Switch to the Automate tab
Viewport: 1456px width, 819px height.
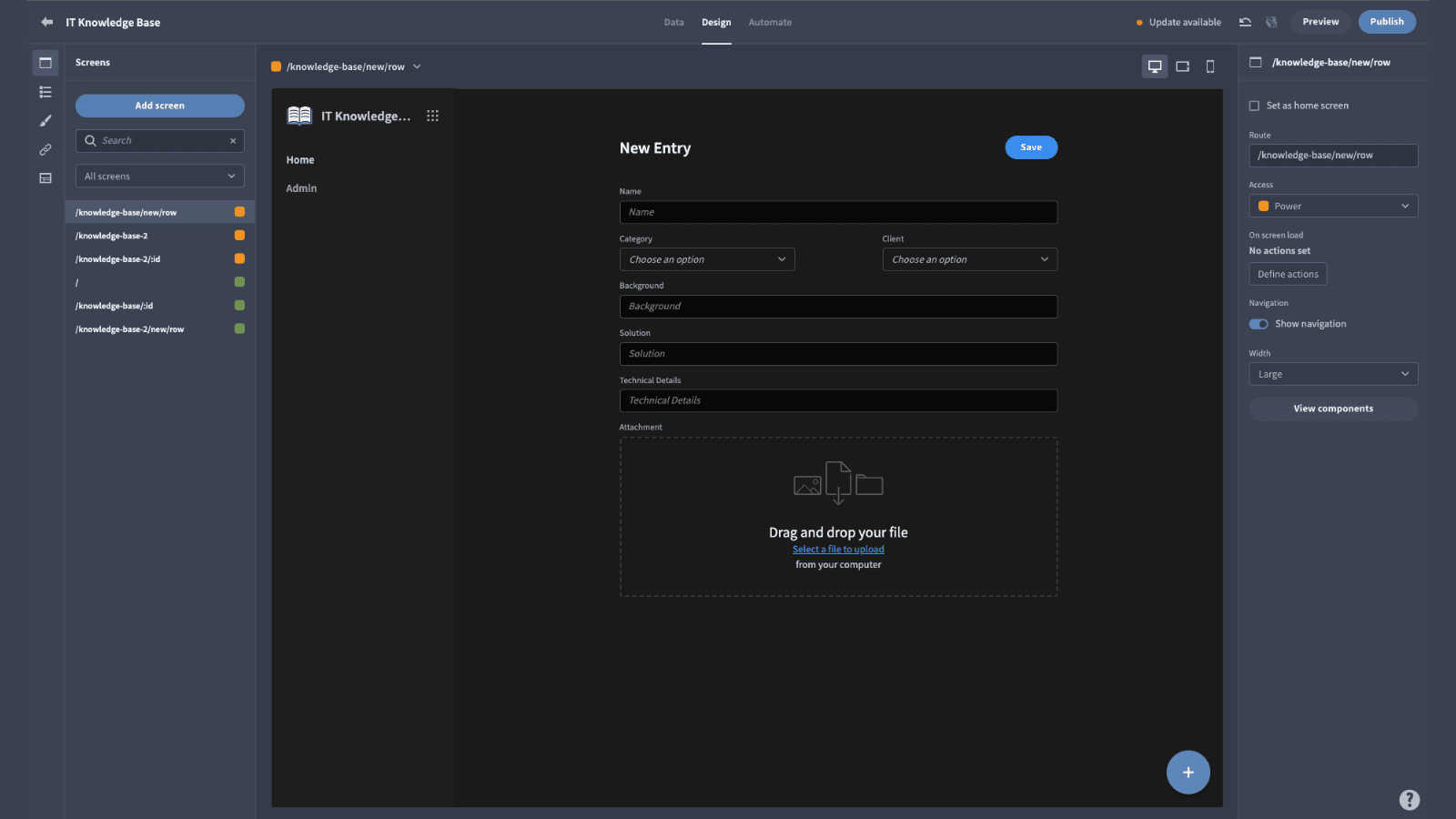point(770,22)
